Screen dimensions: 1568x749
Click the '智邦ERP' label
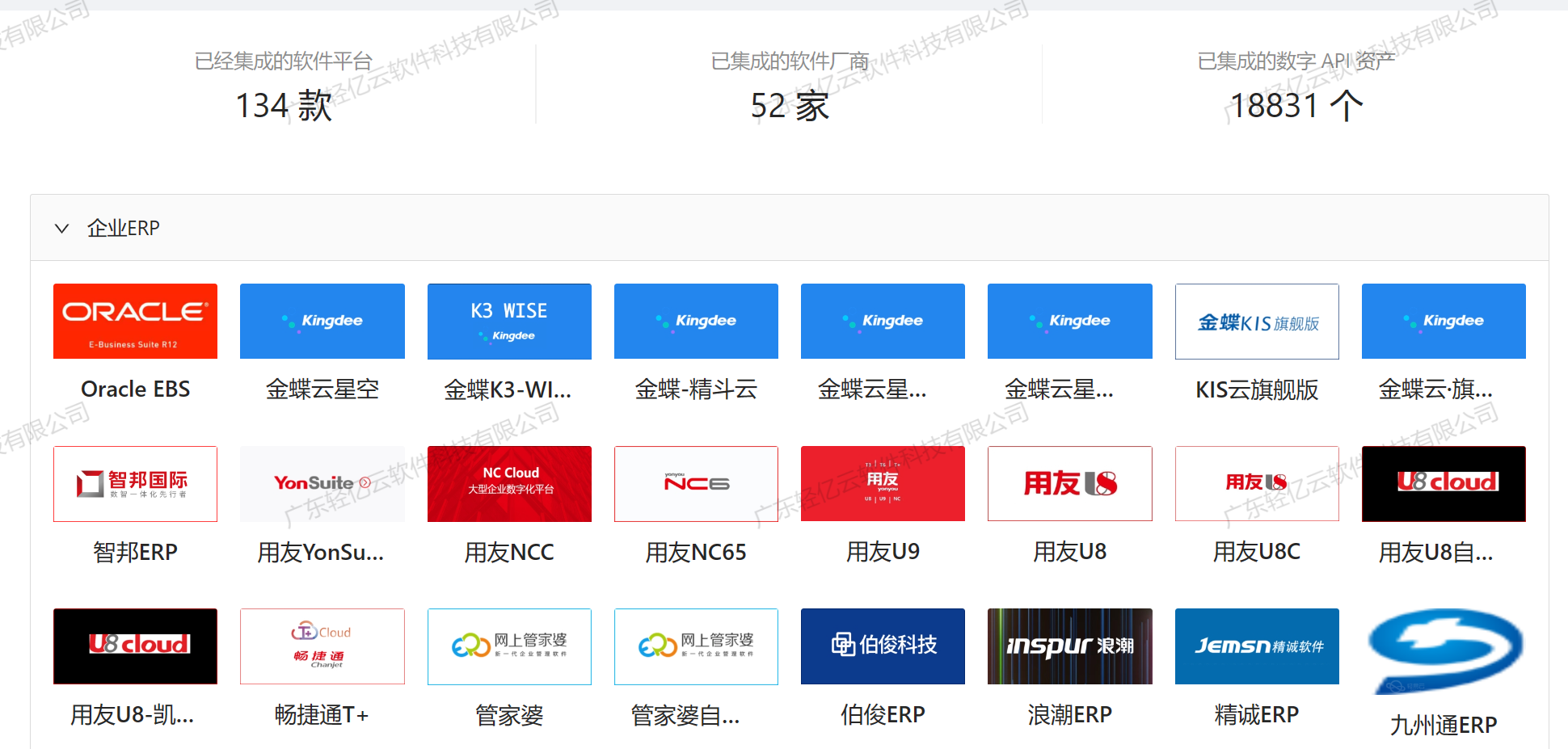tap(135, 553)
